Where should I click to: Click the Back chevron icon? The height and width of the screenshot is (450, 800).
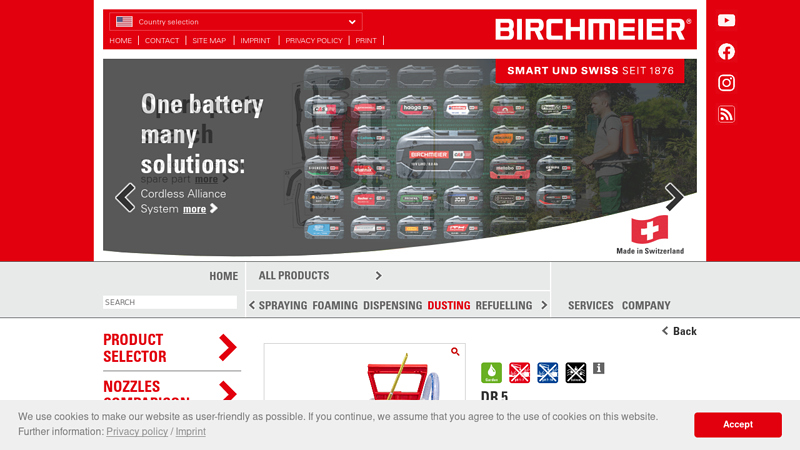(665, 331)
